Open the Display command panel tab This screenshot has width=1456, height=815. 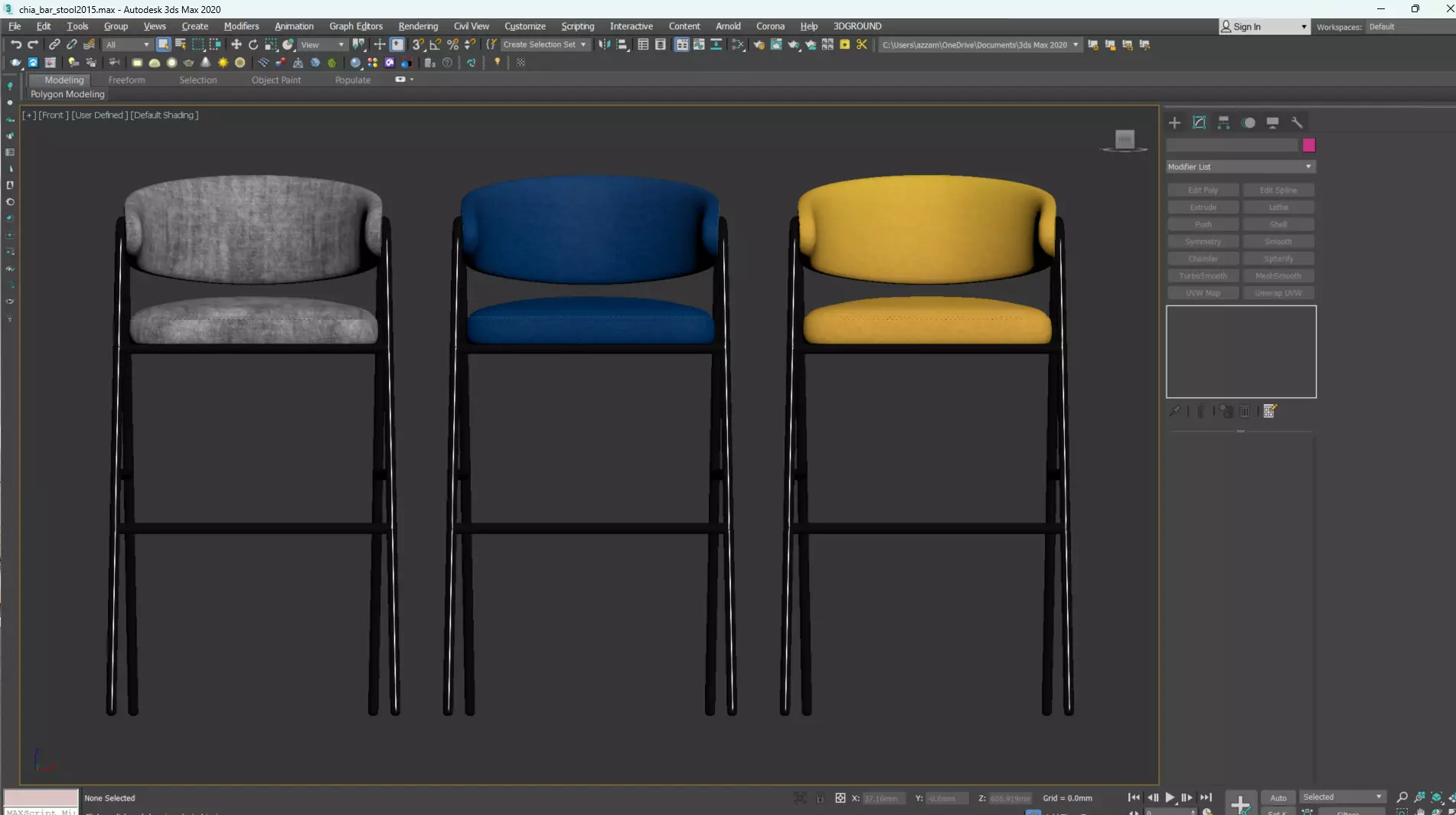click(x=1272, y=122)
